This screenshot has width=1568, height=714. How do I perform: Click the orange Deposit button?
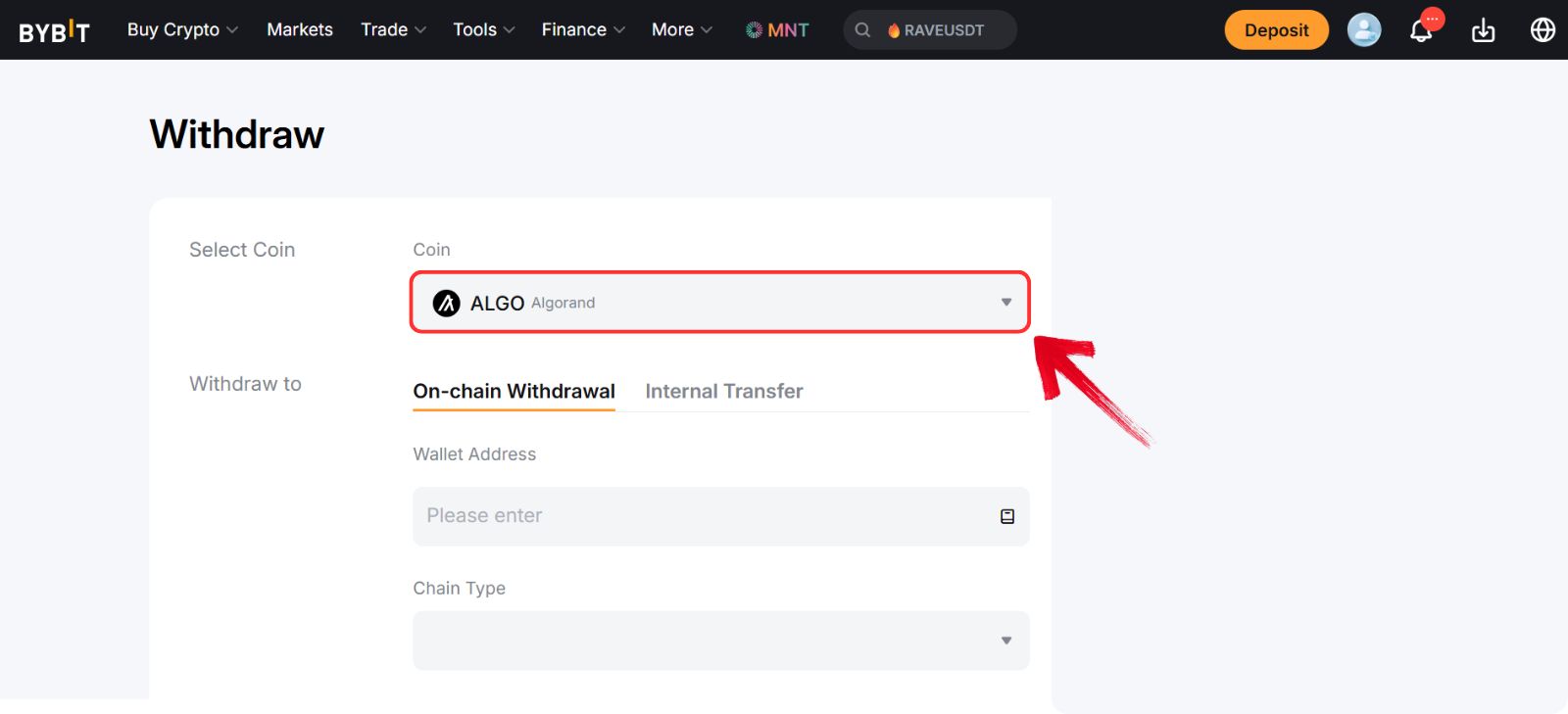point(1276,29)
